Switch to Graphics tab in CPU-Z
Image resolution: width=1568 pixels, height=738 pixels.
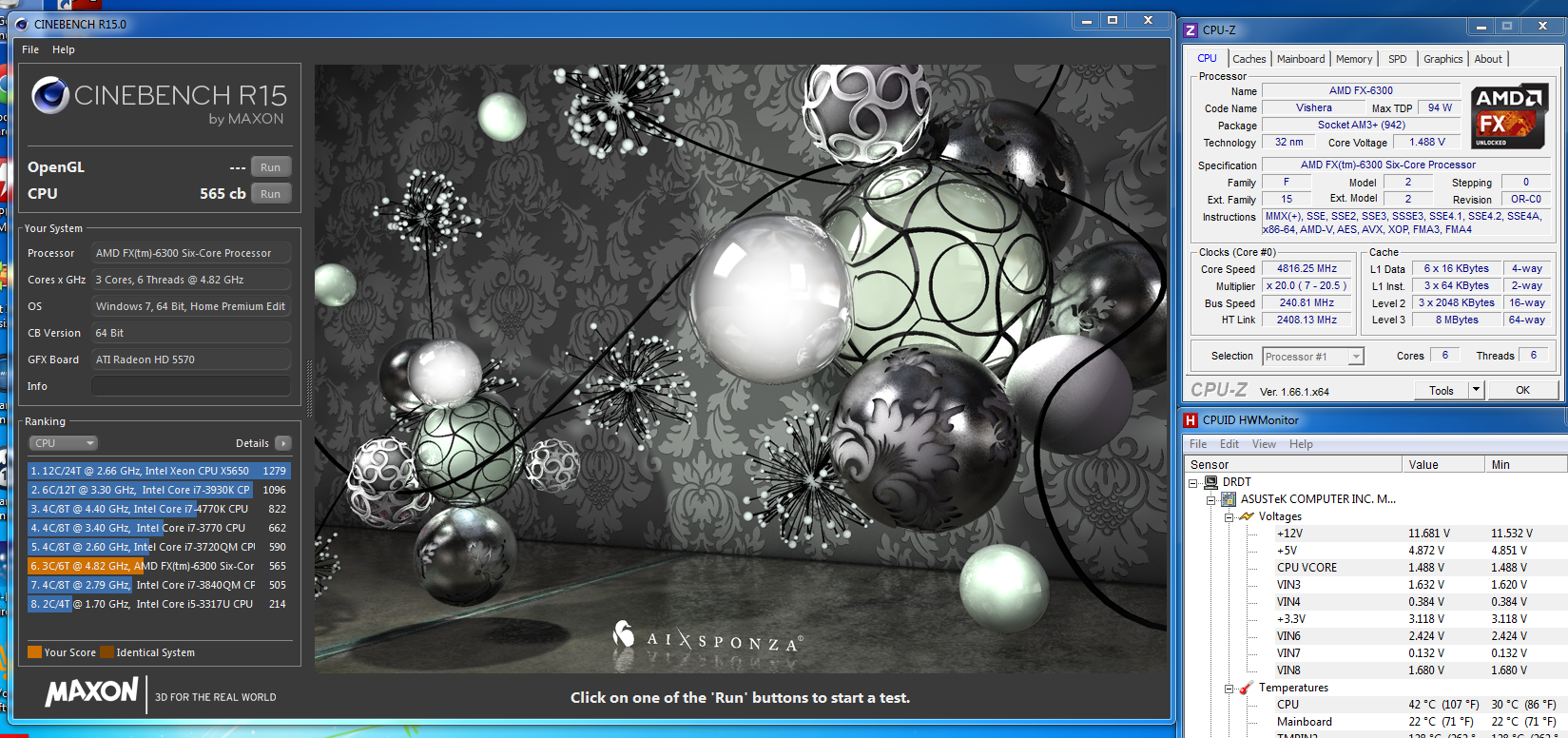tap(1442, 59)
